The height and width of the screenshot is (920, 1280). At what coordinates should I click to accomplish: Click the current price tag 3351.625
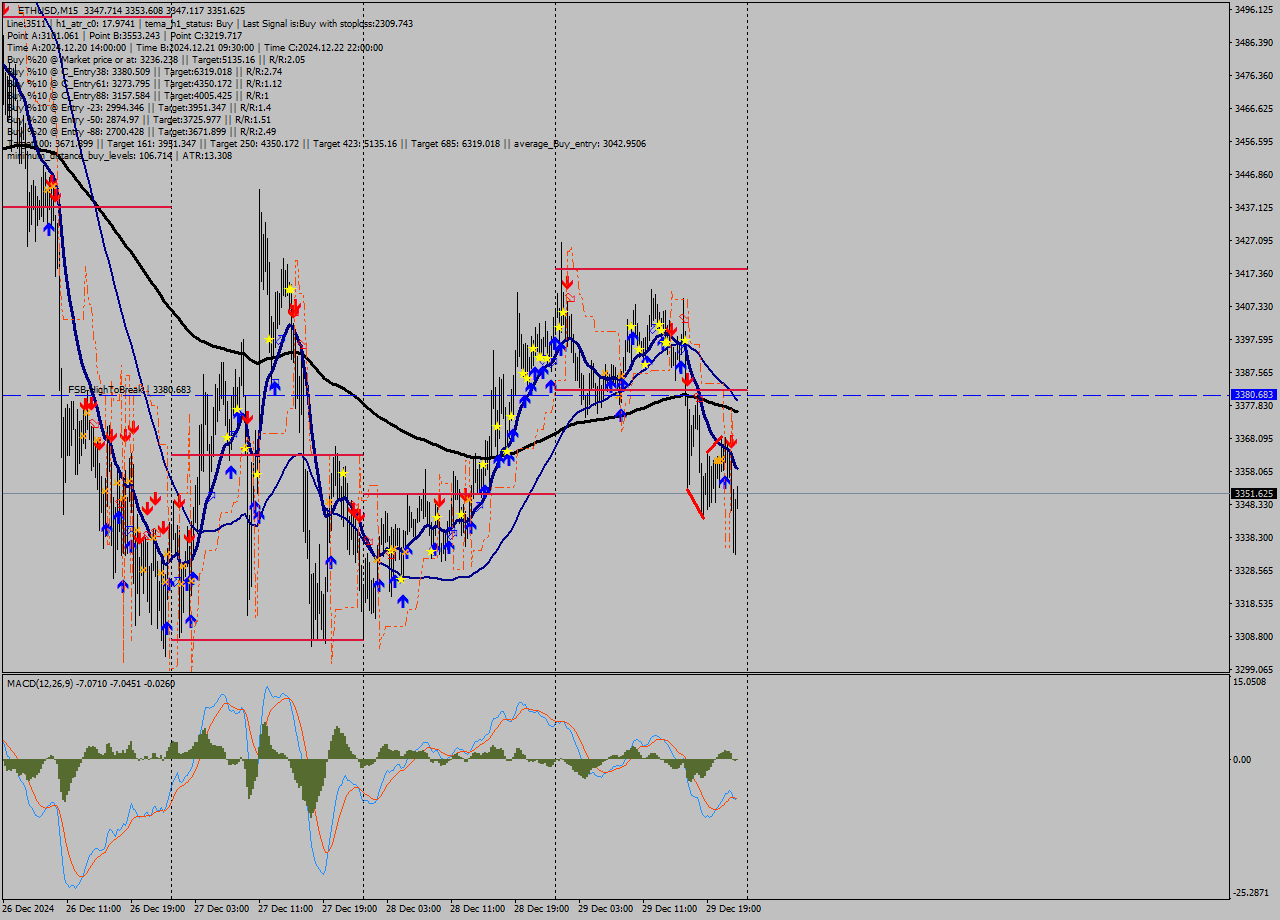[1254, 493]
